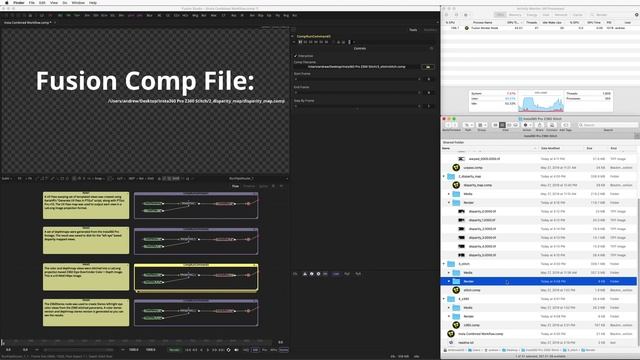Click the Start Frame slider
Viewport: 640px width, 360px height.
(x=357, y=79)
